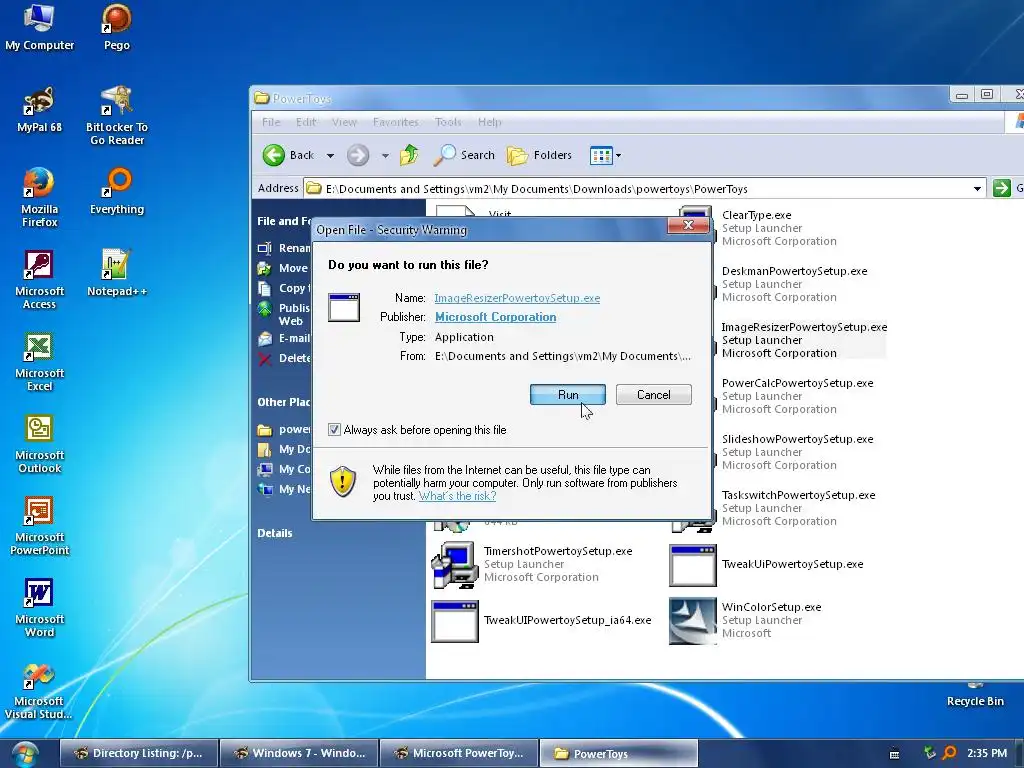Select WinColorSetup.exe file icon
The height and width of the screenshot is (768, 1024).
[x=693, y=620]
